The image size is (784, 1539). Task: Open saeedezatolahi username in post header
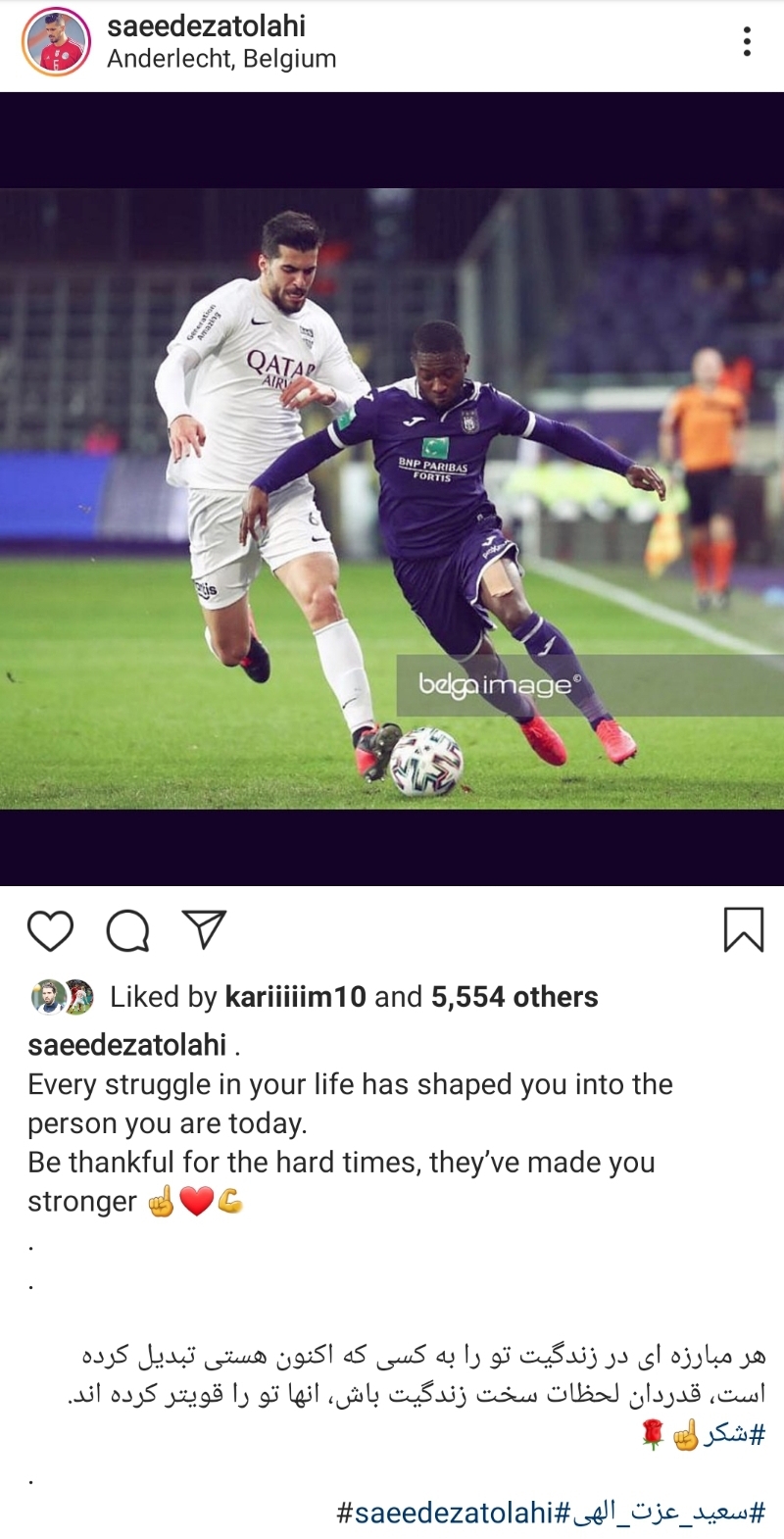point(206,26)
